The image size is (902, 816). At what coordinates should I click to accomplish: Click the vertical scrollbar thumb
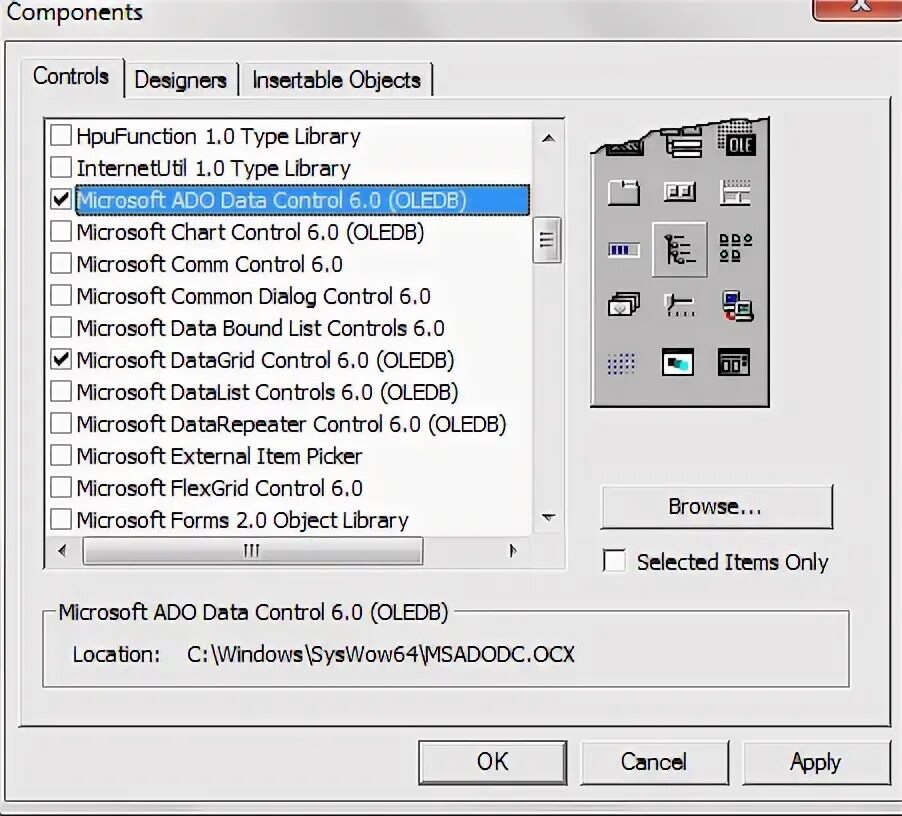(x=547, y=240)
